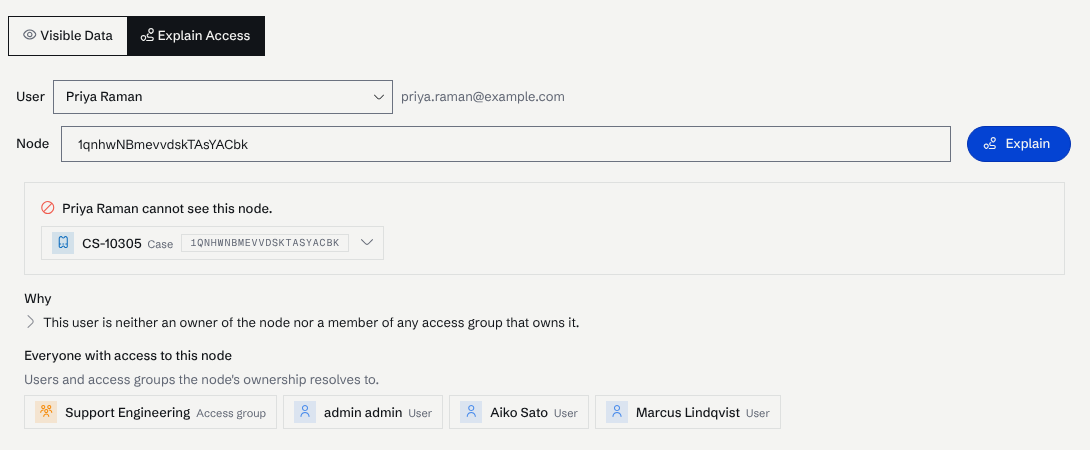The height and width of the screenshot is (450, 1090).
Task: Expand the CS-10305 case chevron
Action: (367, 243)
